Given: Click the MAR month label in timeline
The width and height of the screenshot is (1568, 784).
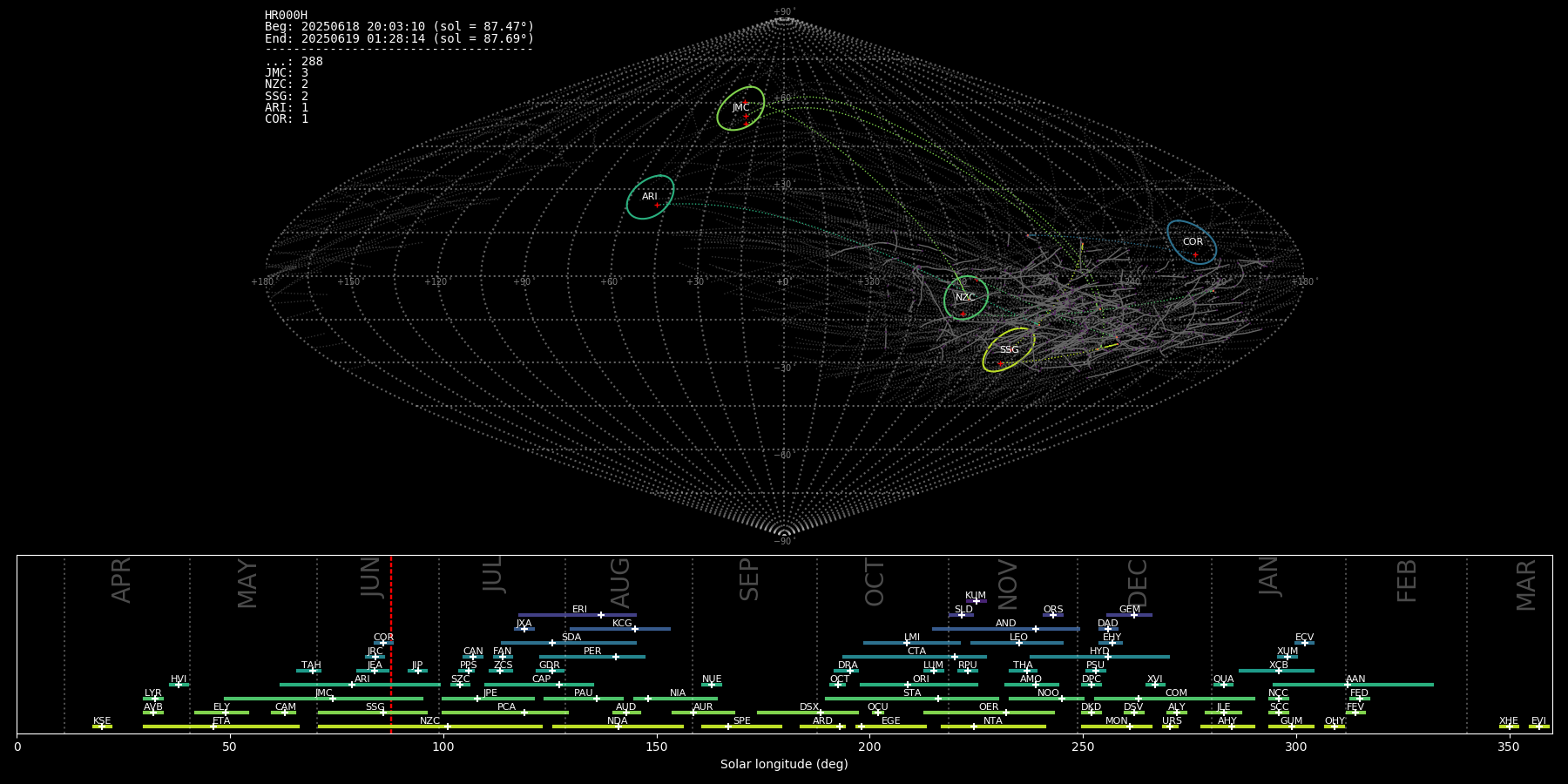Looking at the screenshot, I should [x=1526, y=585].
